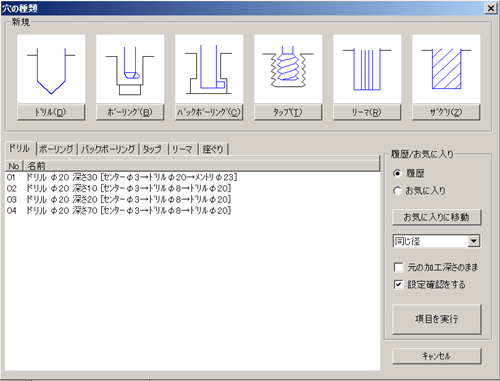500x381 pixels.
Task: Click お気に入りに移動 button
Action: (437, 217)
